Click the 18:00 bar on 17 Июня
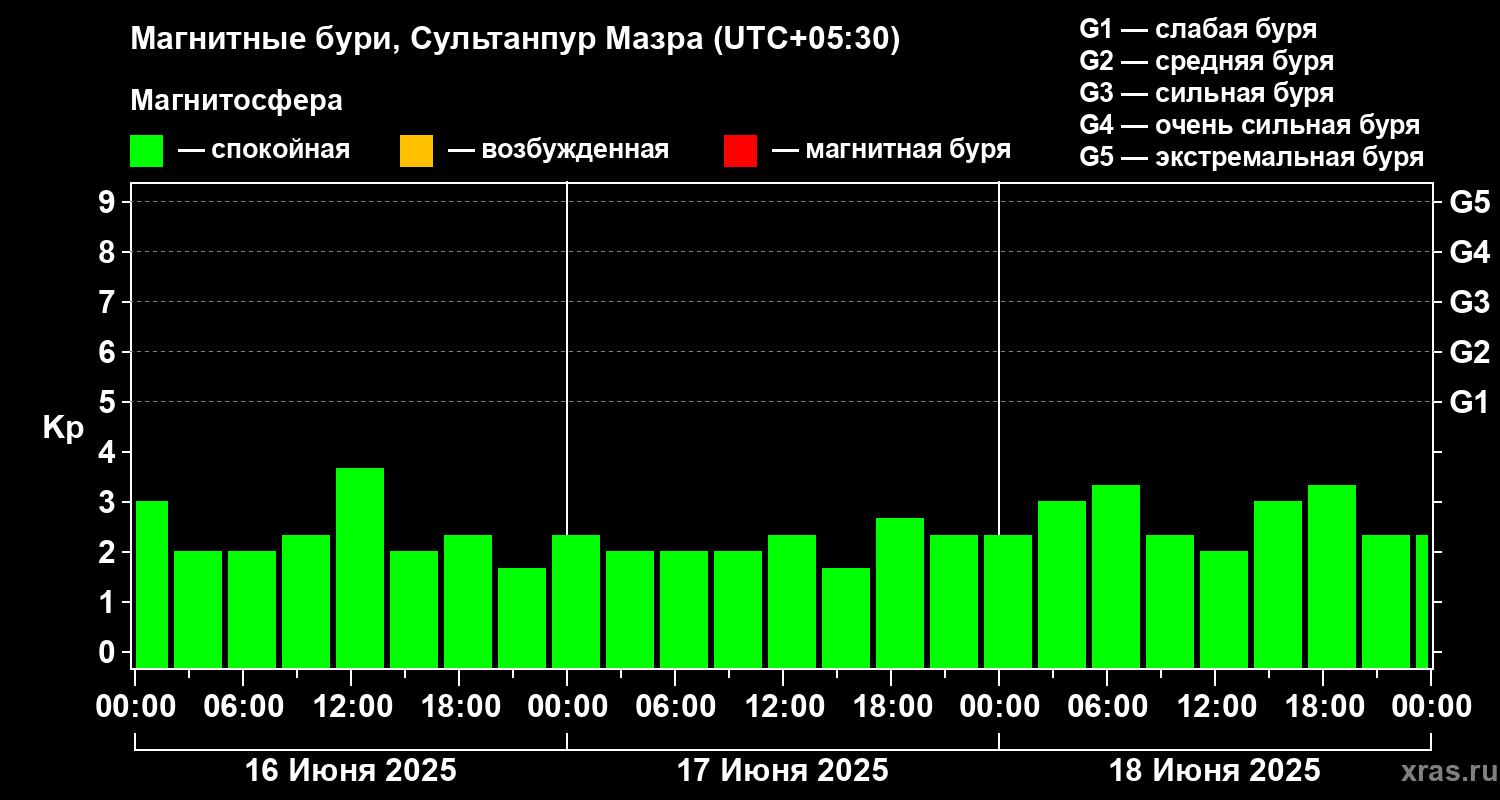 [x=900, y=593]
